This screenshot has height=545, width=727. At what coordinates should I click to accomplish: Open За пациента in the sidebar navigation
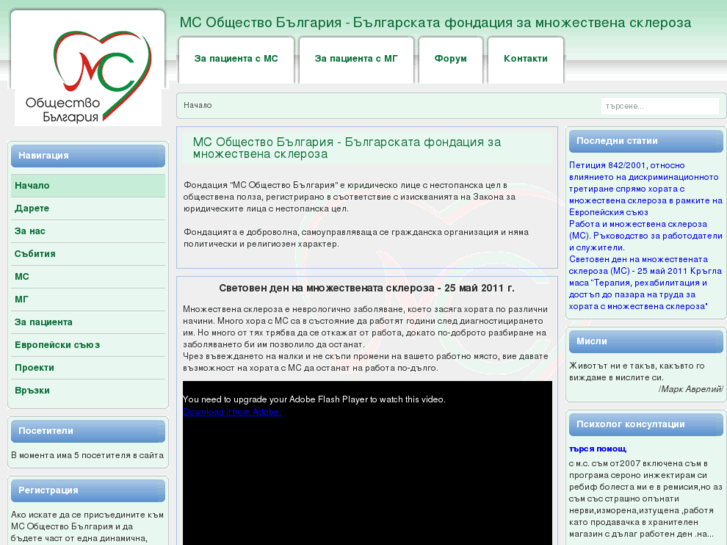tap(88, 322)
